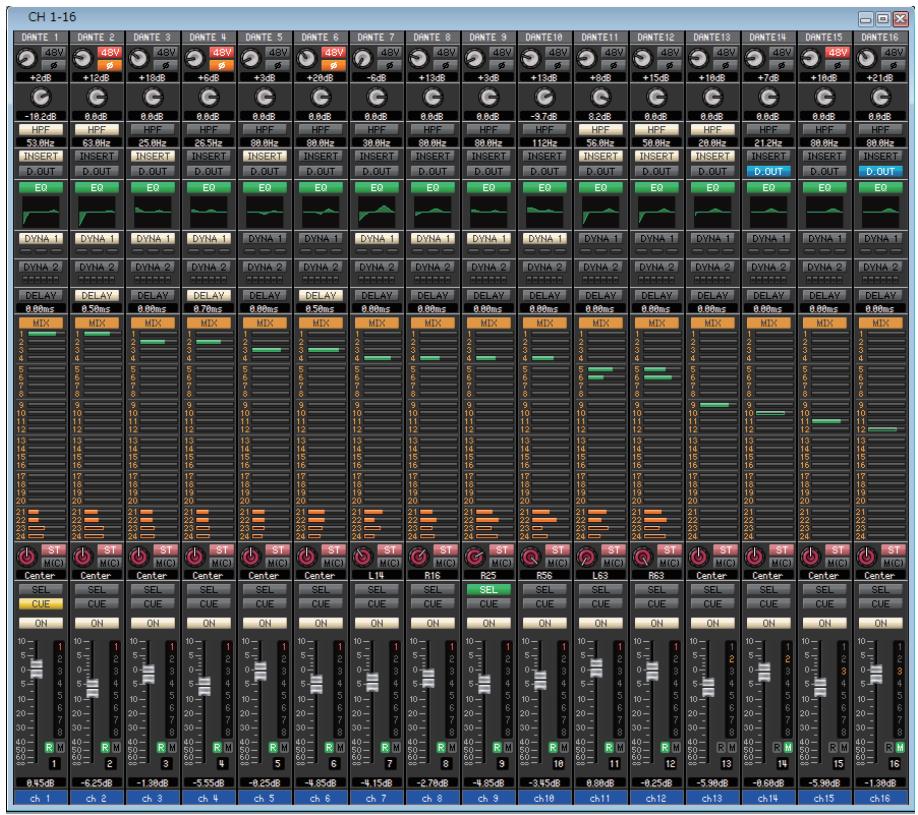The width and height of the screenshot is (918, 815).
Task: Click the digital gain knob above -9.7dB on channel 10
Action: tap(544, 97)
